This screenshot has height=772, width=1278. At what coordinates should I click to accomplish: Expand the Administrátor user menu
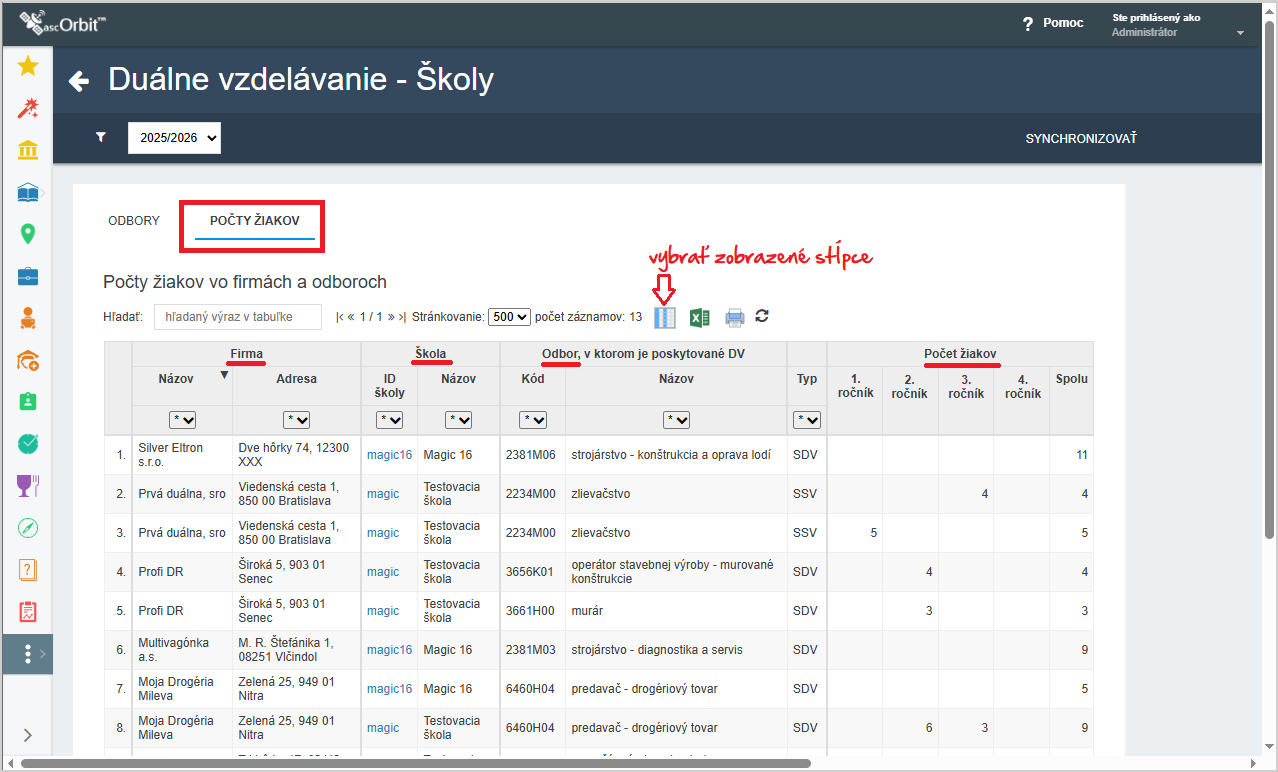coord(1240,33)
